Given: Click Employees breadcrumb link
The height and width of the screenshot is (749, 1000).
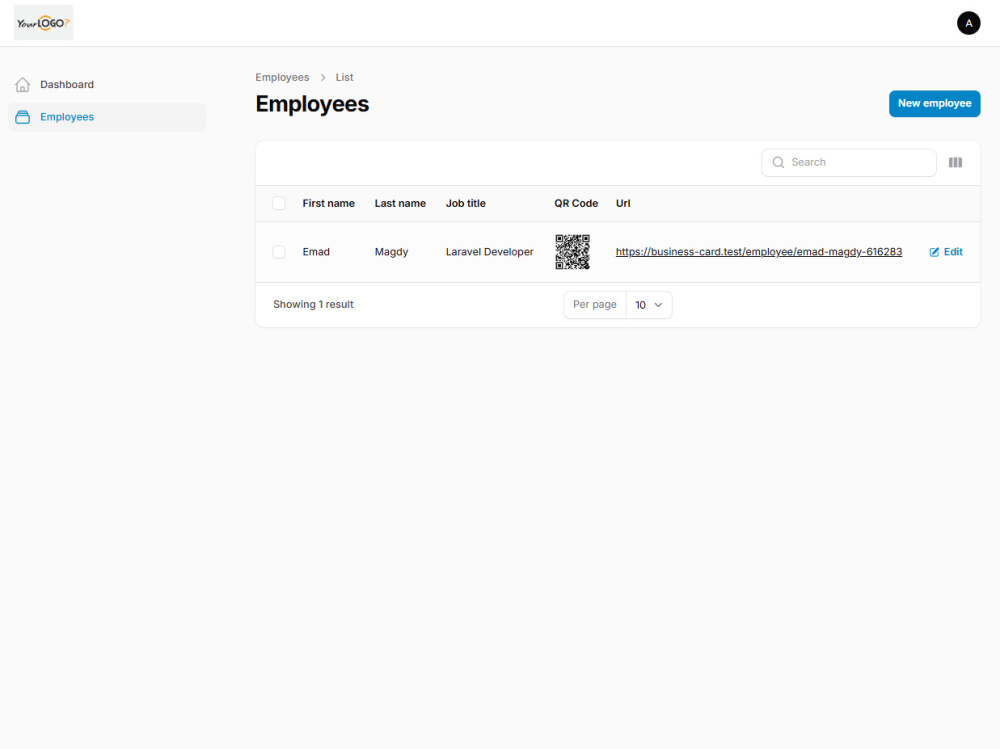Looking at the screenshot, I should click(x=282, y=77).
